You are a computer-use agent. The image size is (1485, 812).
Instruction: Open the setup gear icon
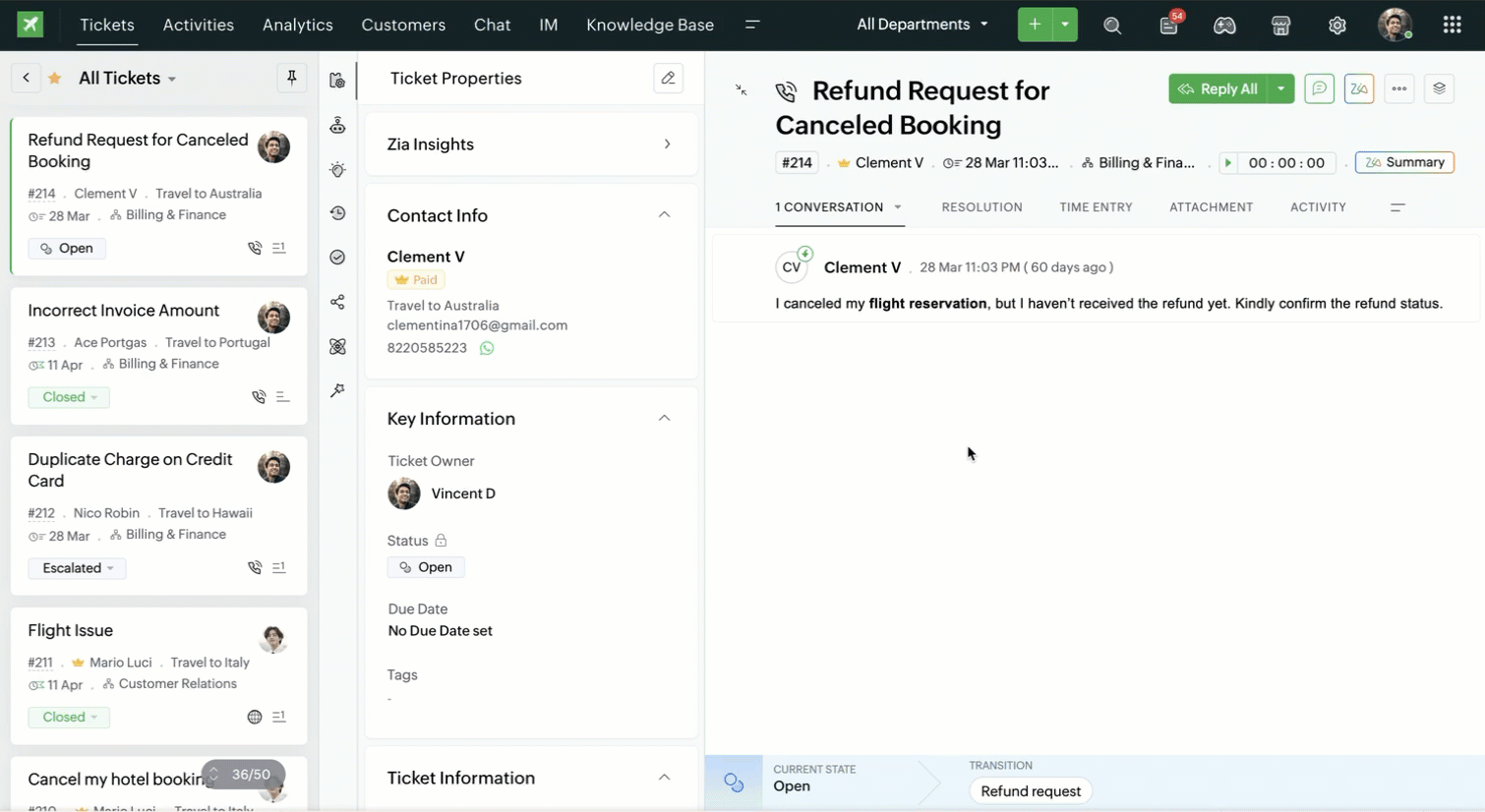[x=1336, y=26]
